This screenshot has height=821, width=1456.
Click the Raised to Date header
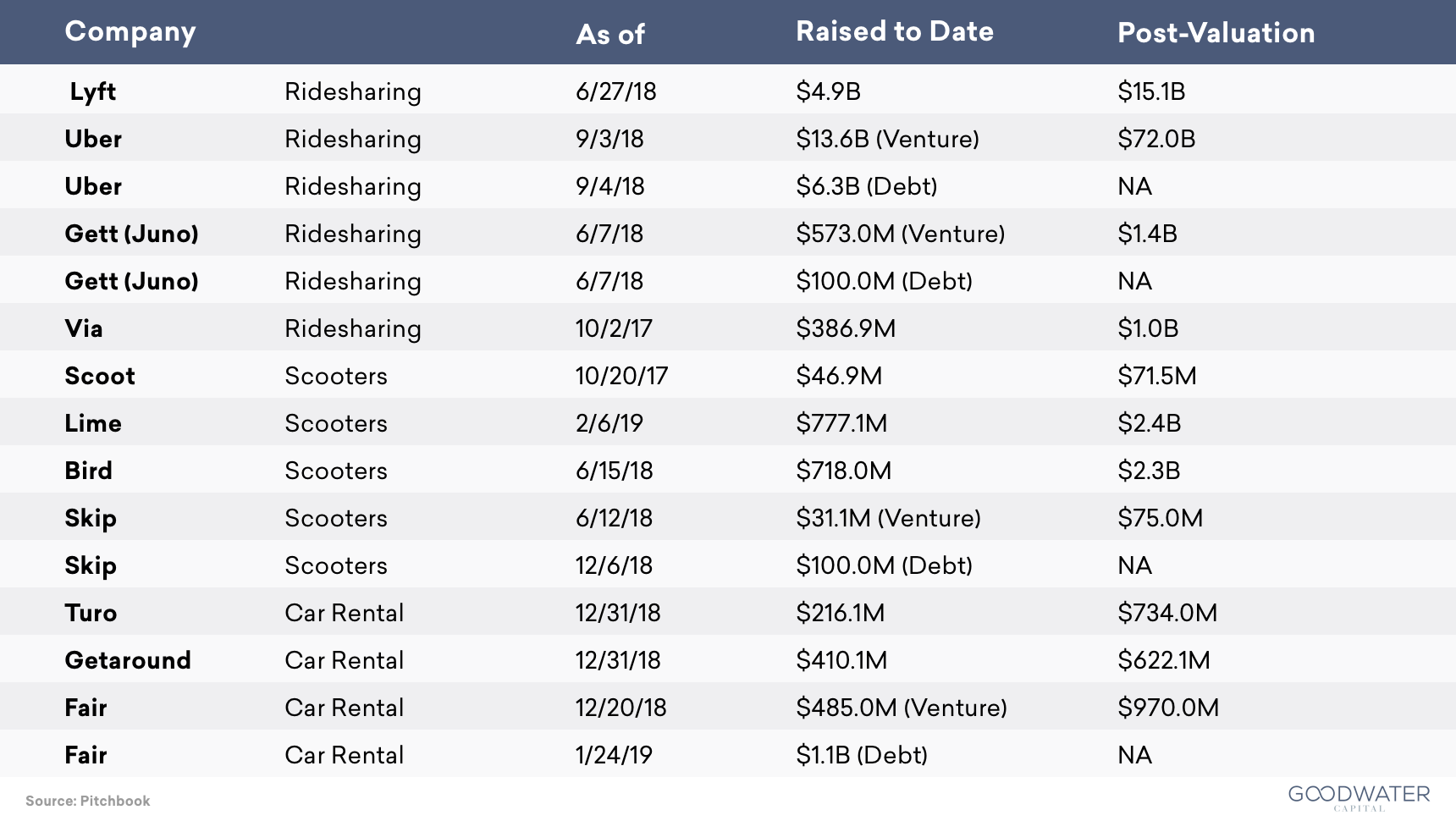(895, 31)
